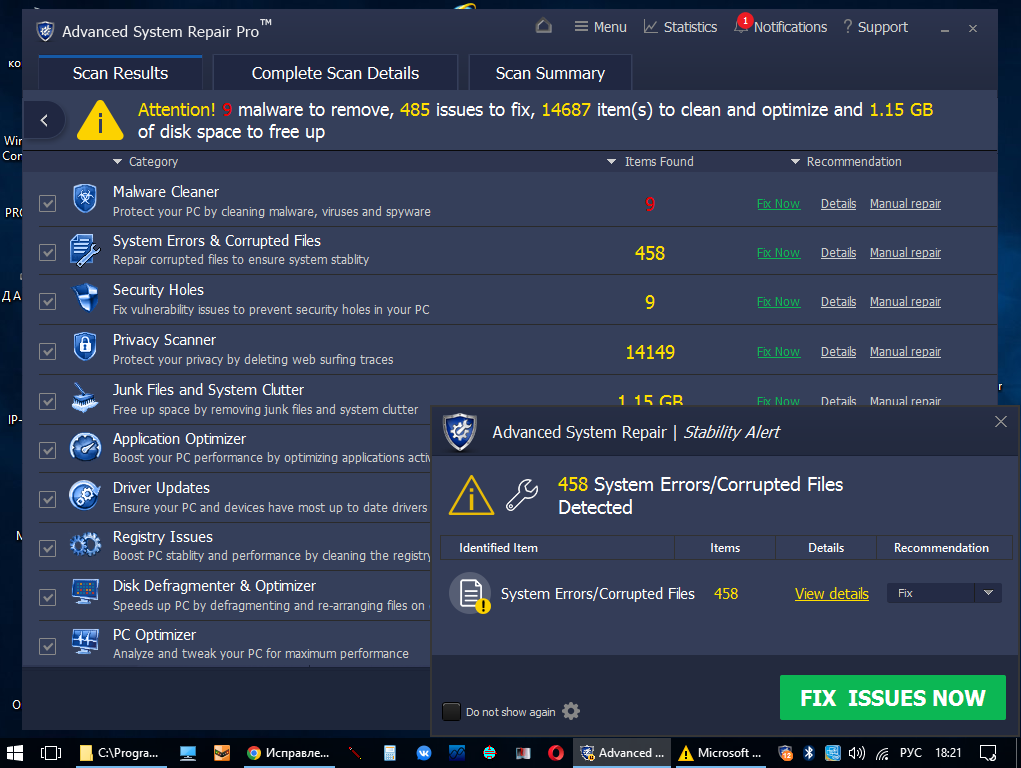This screenshot has height=768, width=1021.
Task: Click the volume icon in system tray
Action: click(857, 753)
